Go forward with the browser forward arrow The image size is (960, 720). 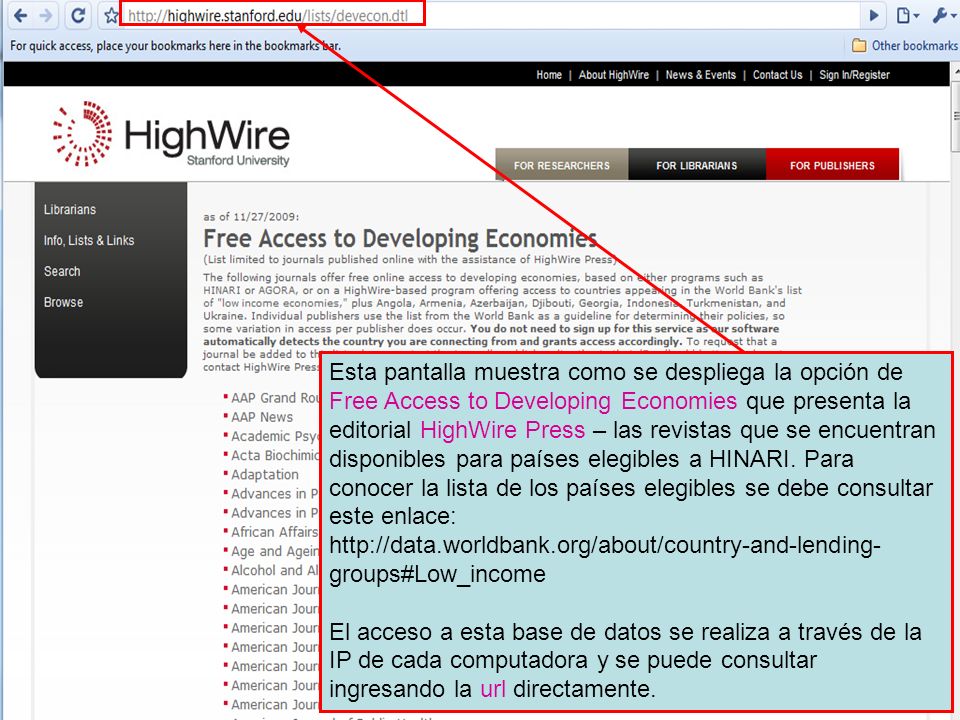[x=46, y=15]
